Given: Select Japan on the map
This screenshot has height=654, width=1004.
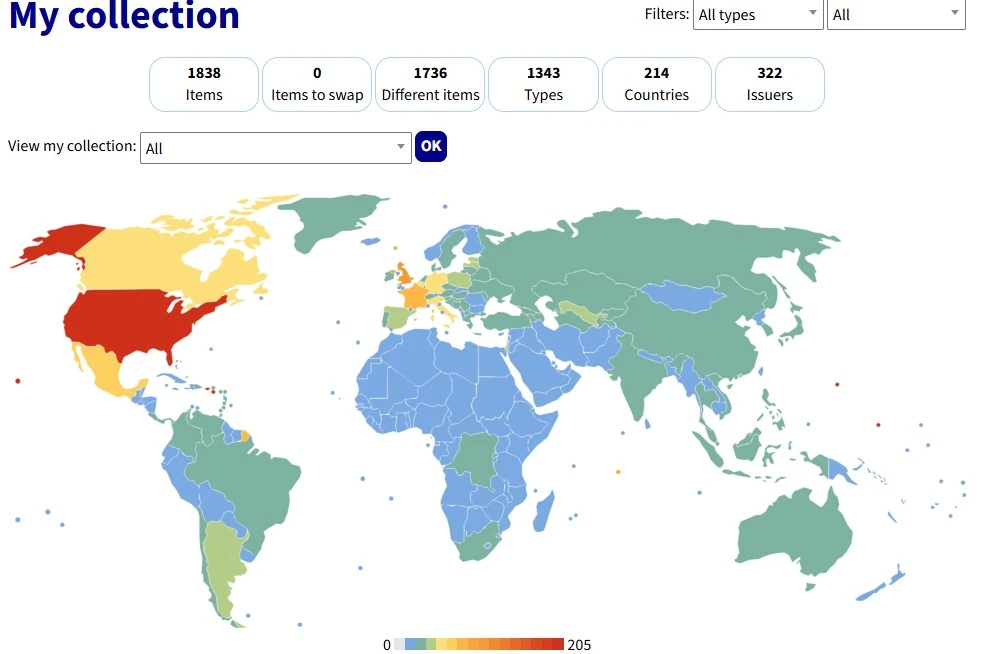Looking at the screenshot, I should click(794, 329).
